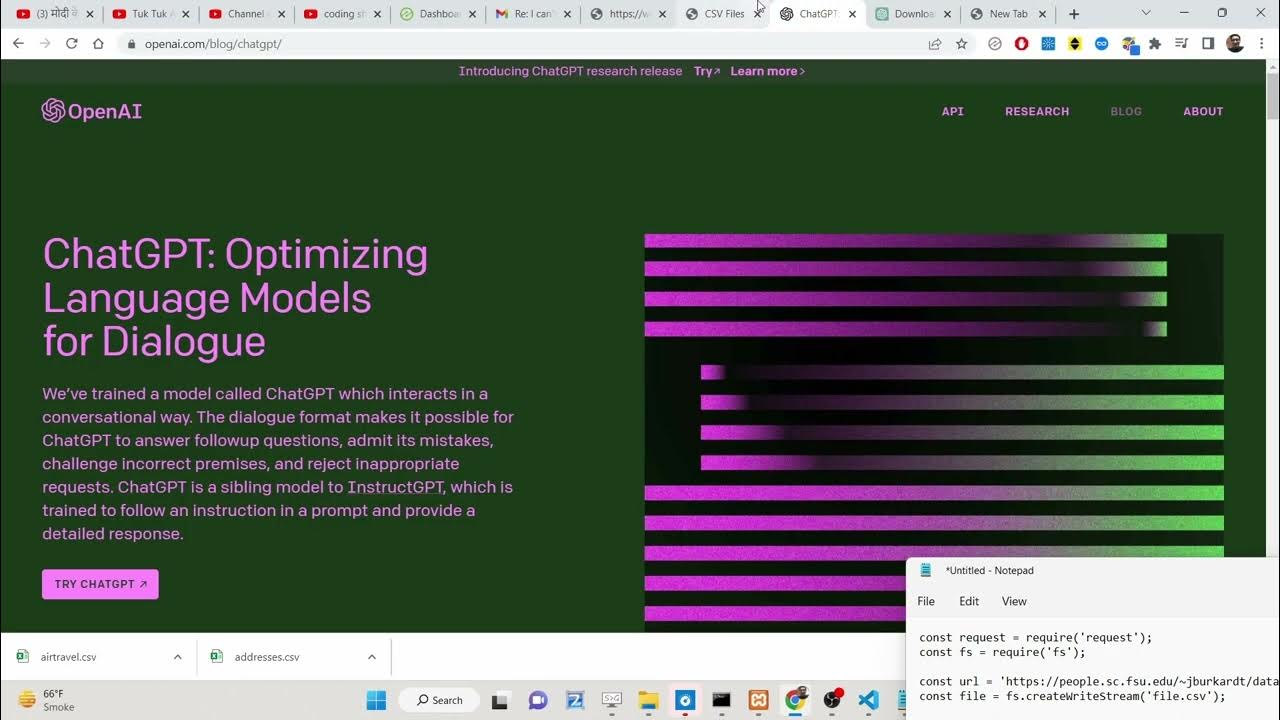Reload the page with the refresh icon
Screen dimensions: 1280x720
(x=72, y=44)
